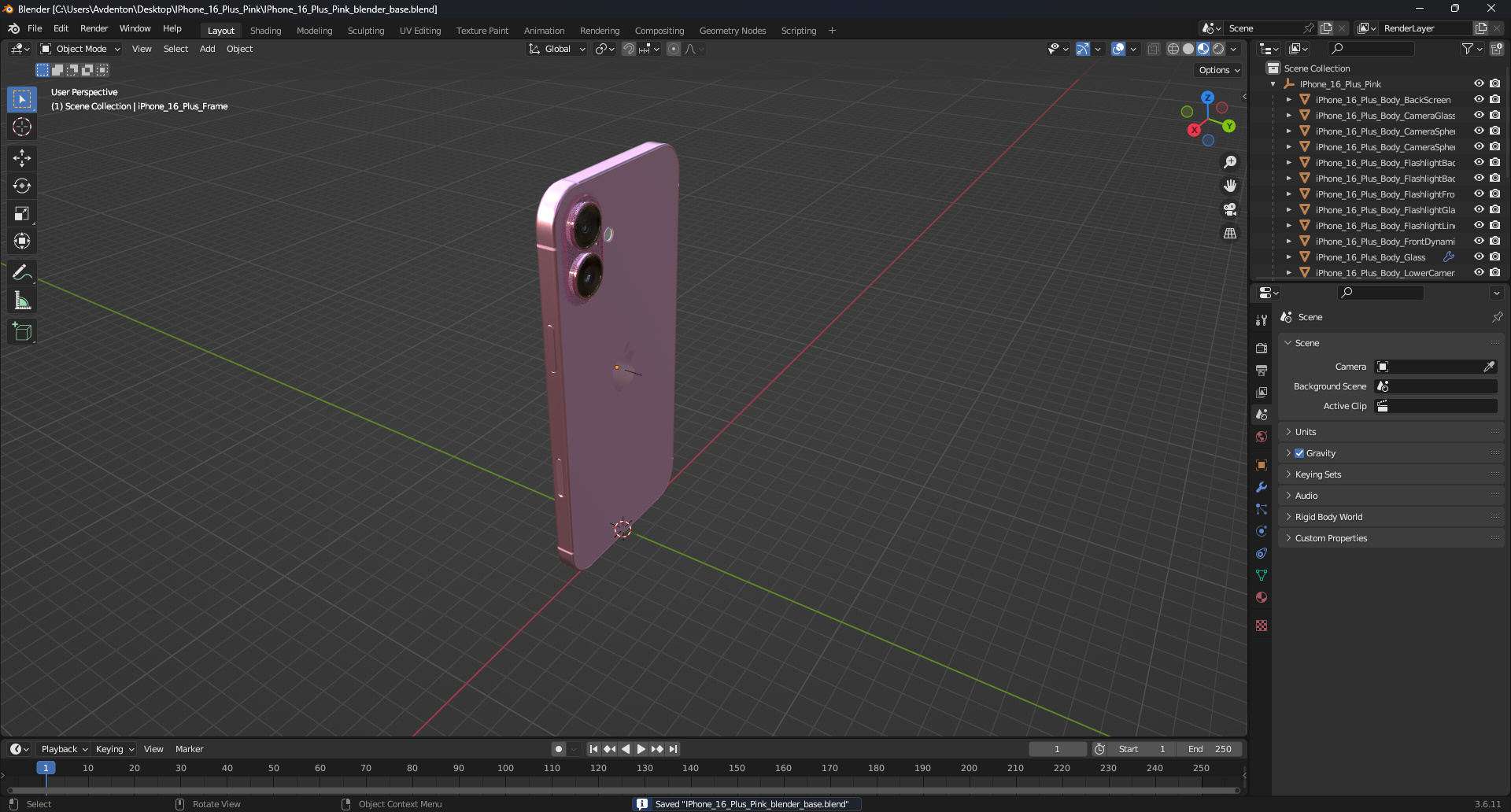This screenshot has height=812, width=1511.
Task: Click the current frame marker in timeline
Action: click(x=46, y=768)
